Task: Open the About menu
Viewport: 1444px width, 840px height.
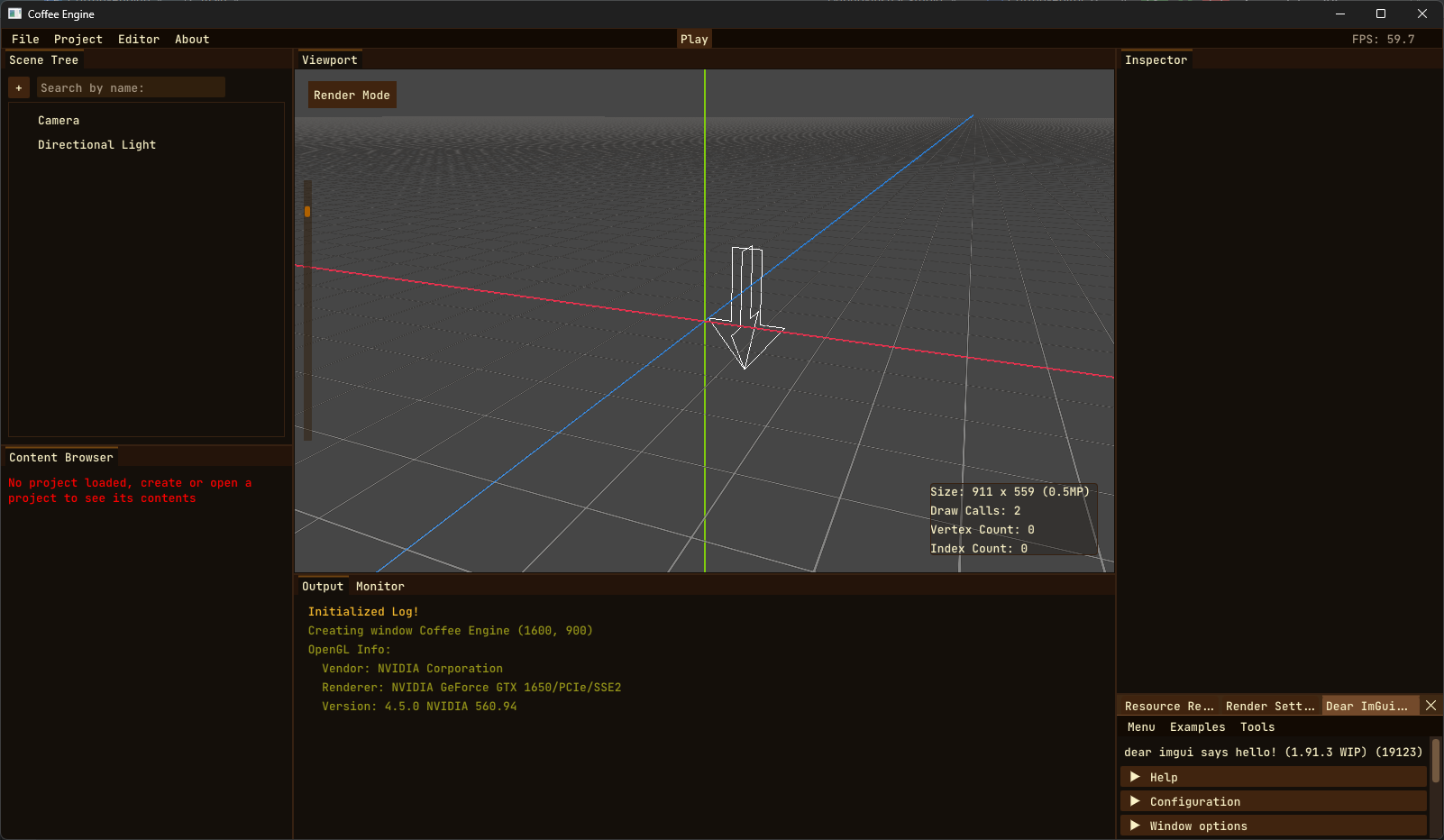Action: [192, 39]
